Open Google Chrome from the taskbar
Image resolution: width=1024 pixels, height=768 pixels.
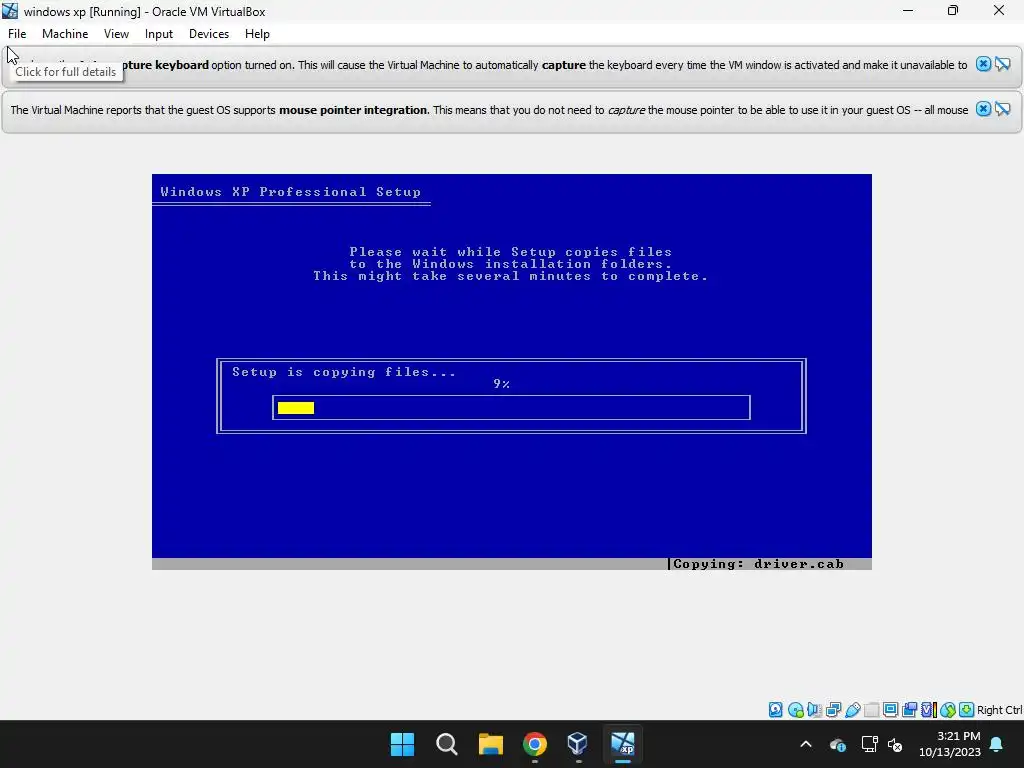point(535,744)
